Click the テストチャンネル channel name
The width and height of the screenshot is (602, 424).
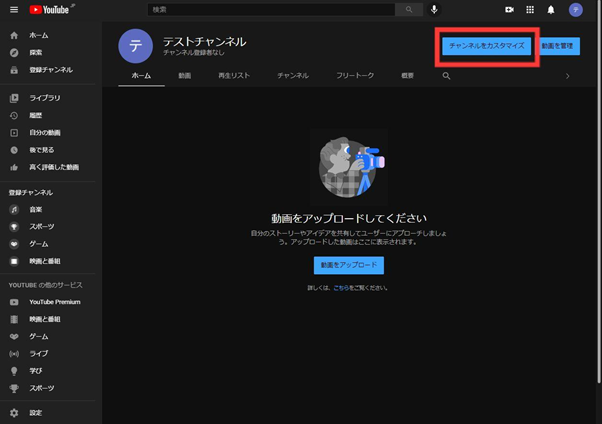(205, 41)
